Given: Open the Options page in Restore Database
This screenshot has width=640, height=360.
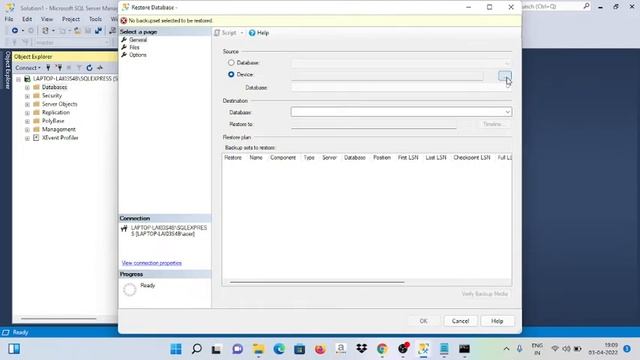Looking at the screenshot, I should coord(138,55).
